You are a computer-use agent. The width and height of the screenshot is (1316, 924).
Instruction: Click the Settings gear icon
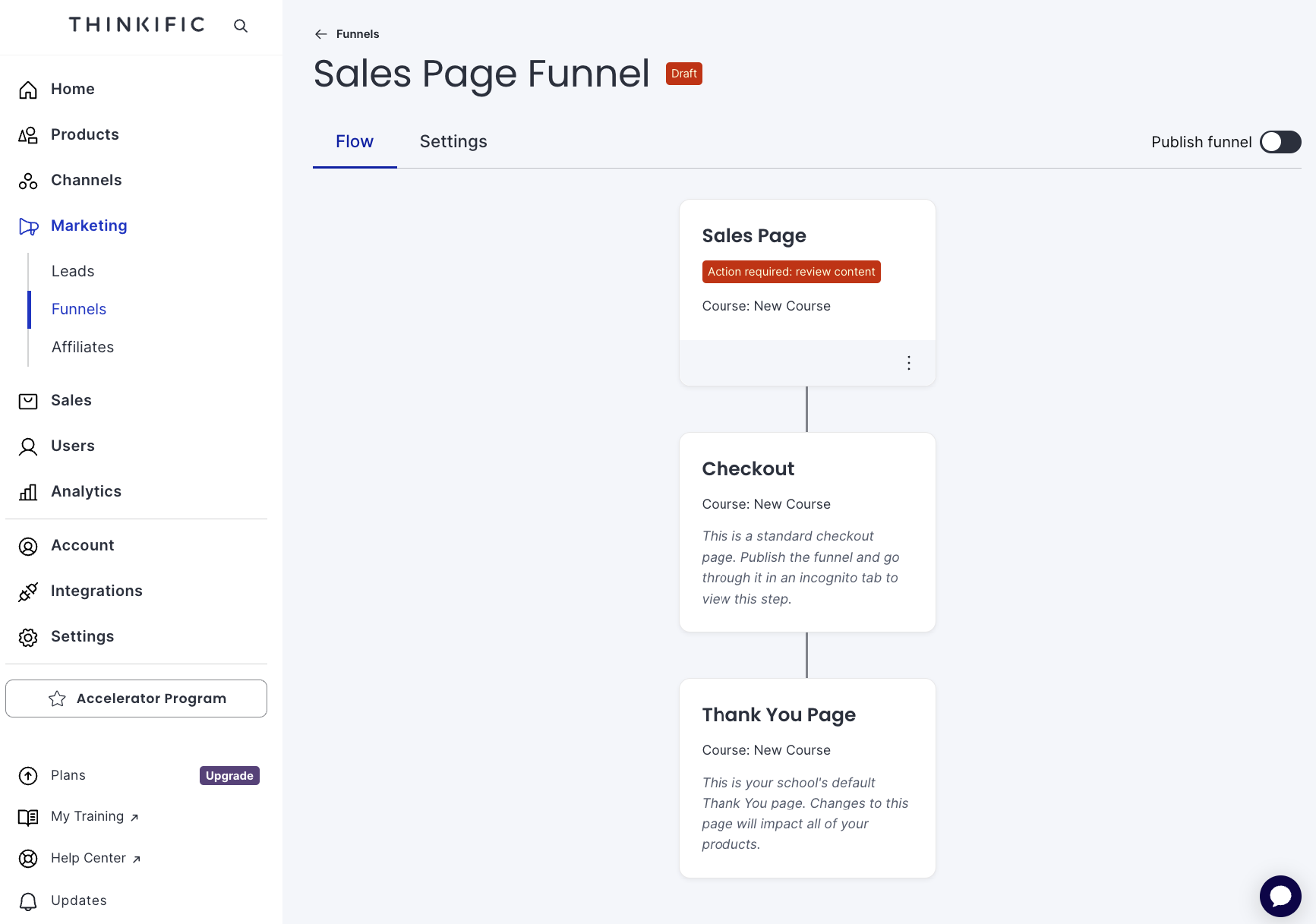[x=28, y=637]
